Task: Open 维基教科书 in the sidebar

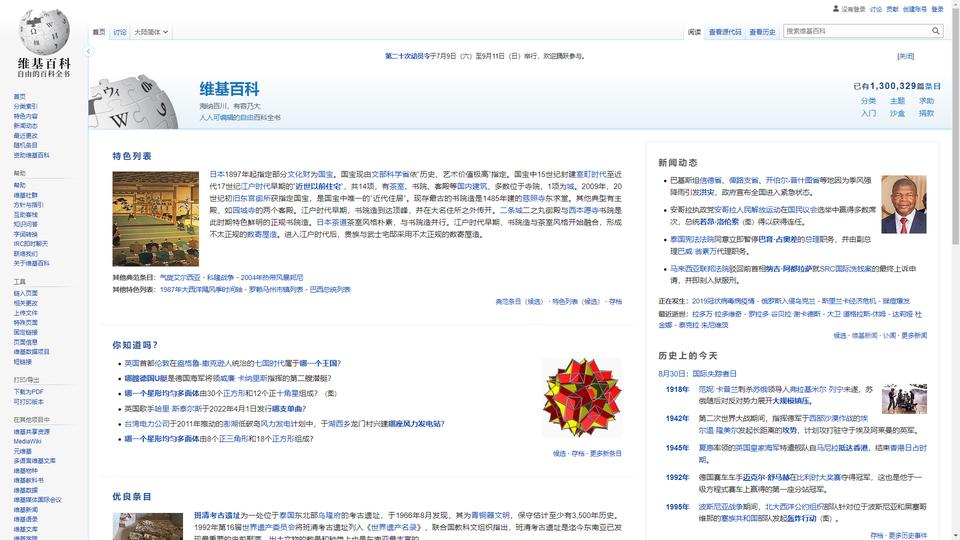Action: click(28, 481)
